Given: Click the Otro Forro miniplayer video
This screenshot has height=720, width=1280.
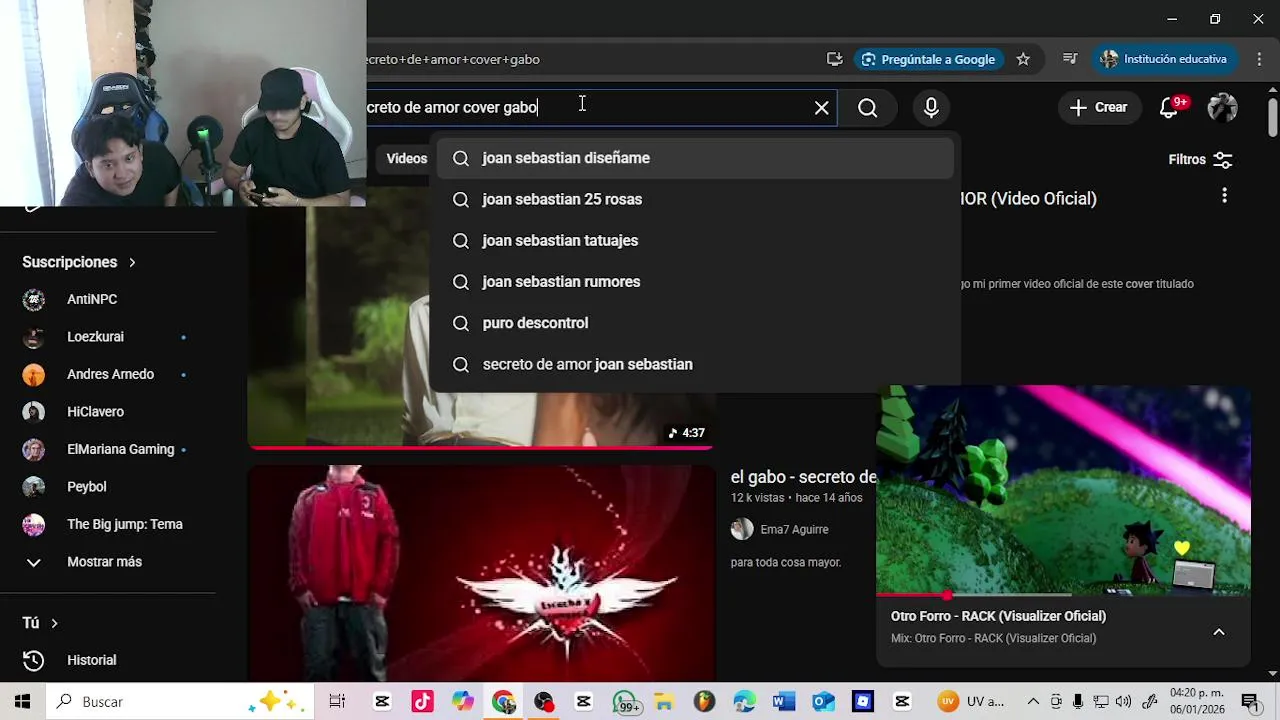Looking at the screenshot, I should coord(1063,490).
